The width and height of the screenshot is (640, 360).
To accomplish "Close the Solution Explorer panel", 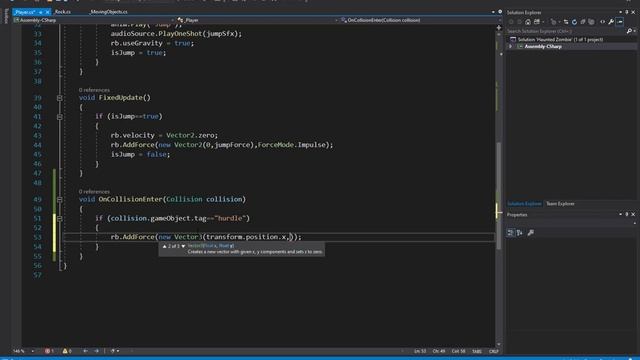I will [633, 12].
